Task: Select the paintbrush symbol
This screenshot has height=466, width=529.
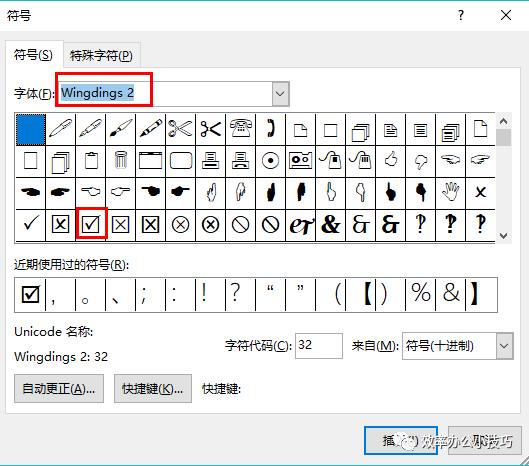Action: click(x=120, y=130)
